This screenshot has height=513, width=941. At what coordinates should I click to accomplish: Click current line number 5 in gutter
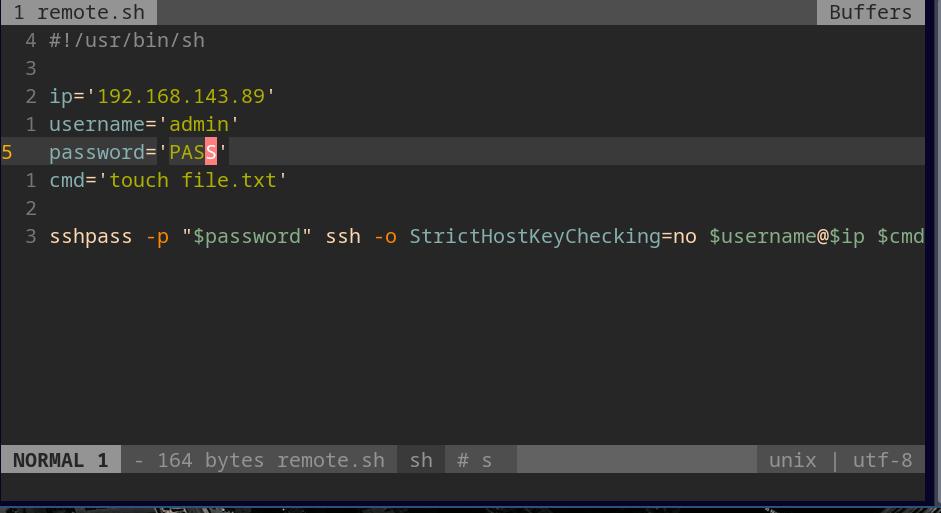(7, 152)
